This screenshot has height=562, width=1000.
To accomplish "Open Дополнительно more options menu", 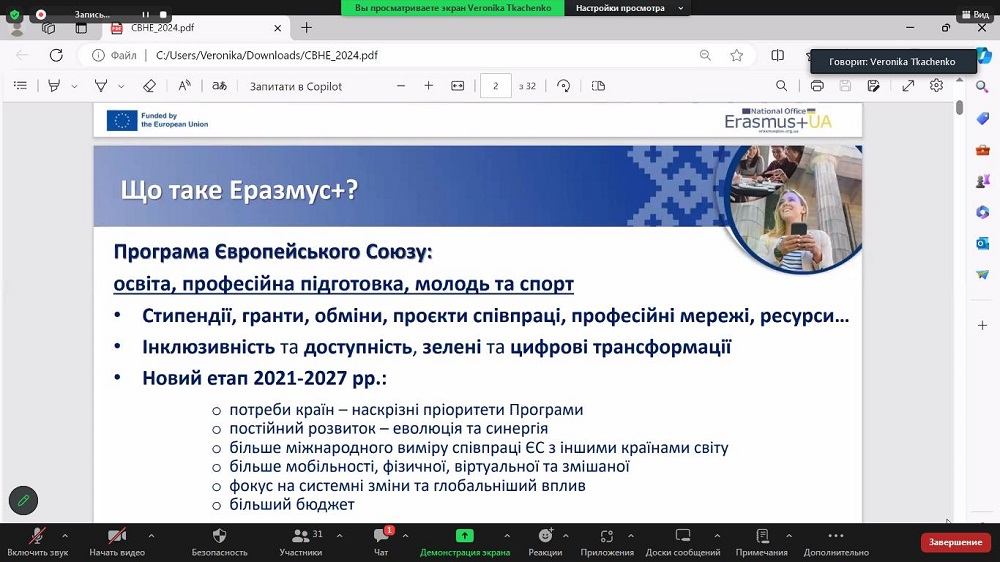I will pos(835,536).
